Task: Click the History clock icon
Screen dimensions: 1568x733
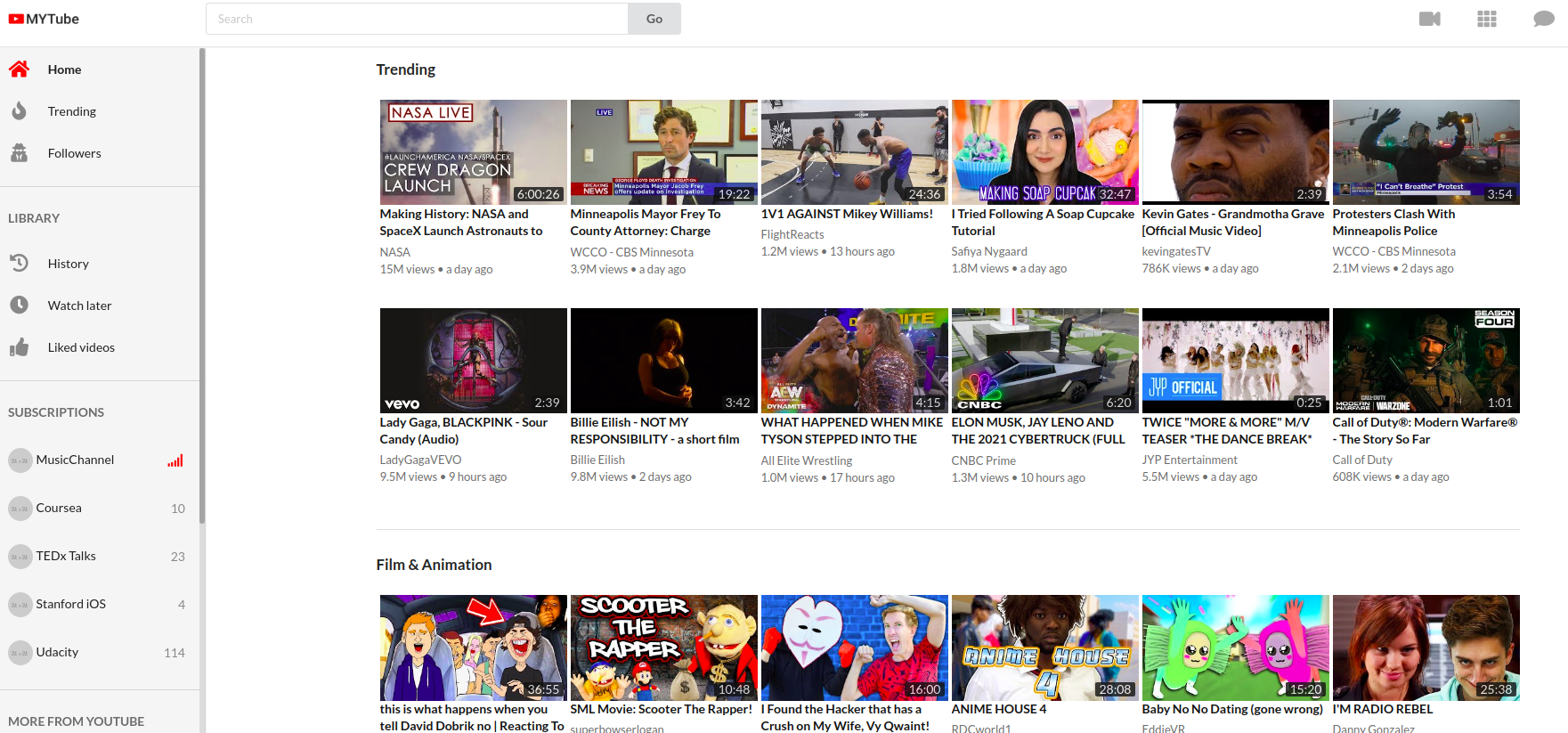Action: 19,263
